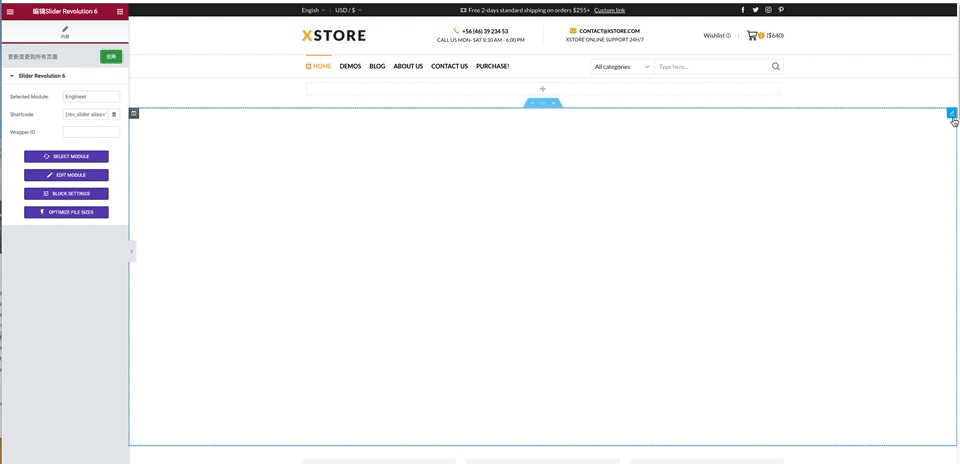Open the CONTACT US menu item
The image size is (960, 464).
pos(449,66)
